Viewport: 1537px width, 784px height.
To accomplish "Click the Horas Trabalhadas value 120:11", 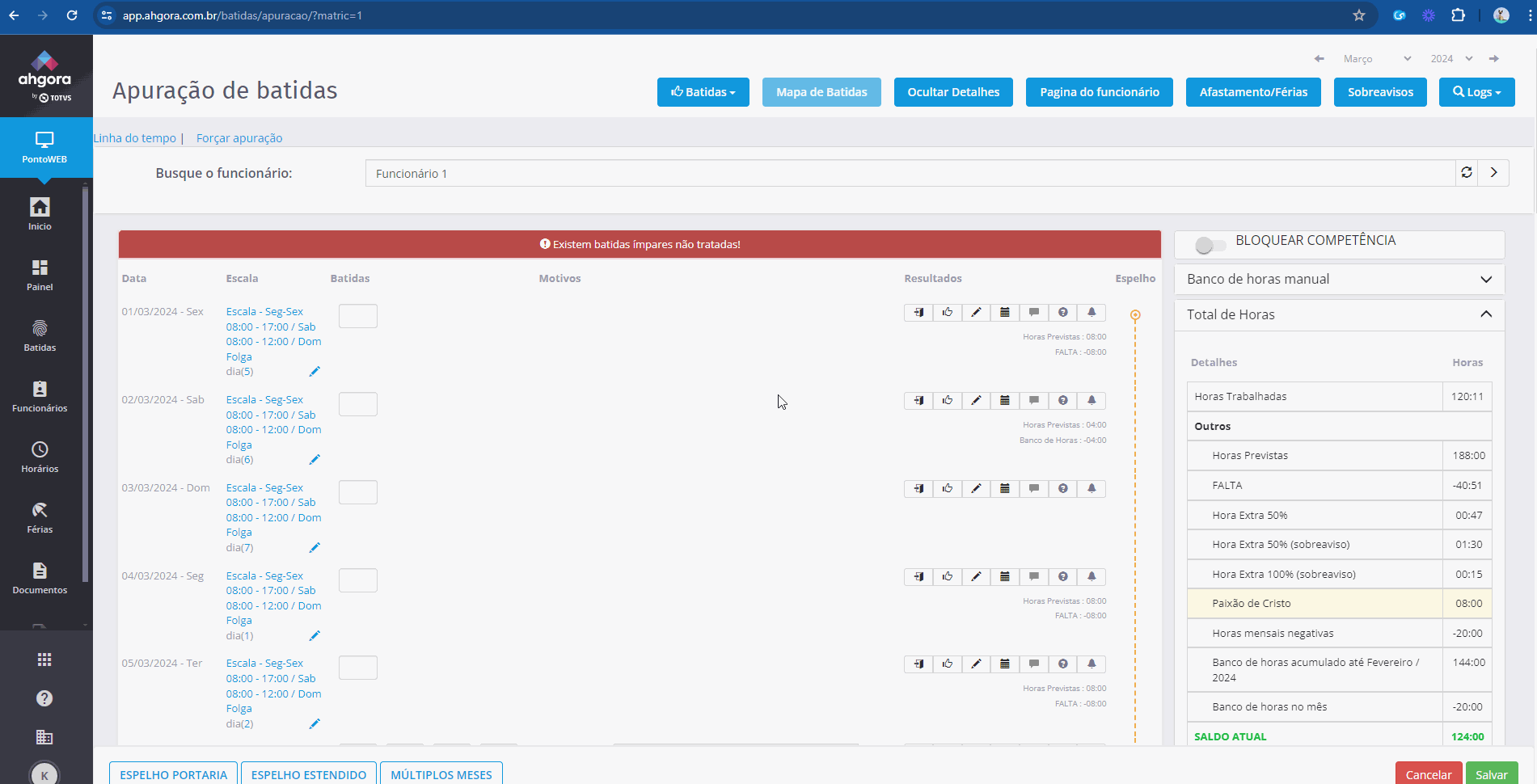I will [x=1467, y=397].
